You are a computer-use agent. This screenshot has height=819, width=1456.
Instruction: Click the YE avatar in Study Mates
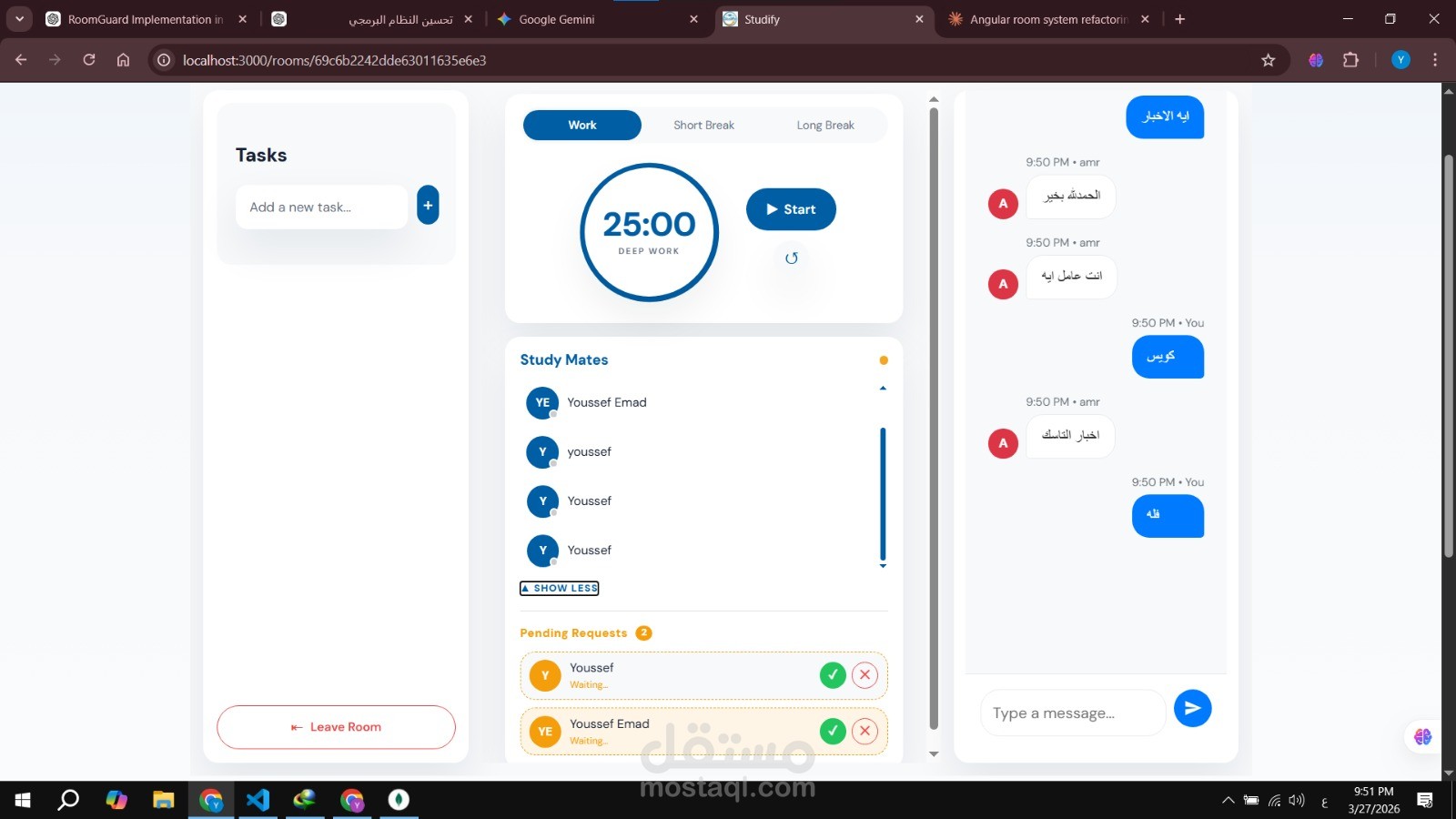tap(542, 402)
